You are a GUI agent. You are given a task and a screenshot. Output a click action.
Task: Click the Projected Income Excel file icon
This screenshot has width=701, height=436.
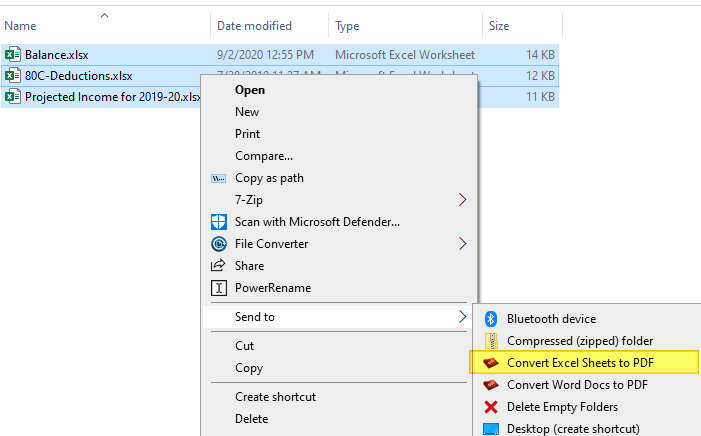(13, 97)
